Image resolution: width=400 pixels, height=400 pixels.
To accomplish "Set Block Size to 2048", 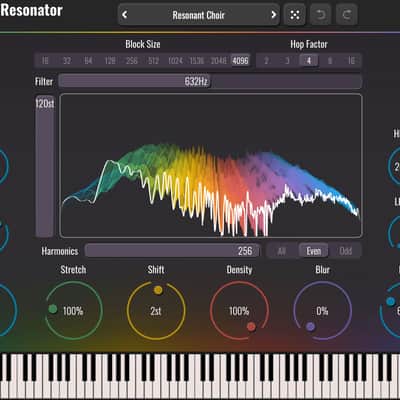I will point(218,61).
